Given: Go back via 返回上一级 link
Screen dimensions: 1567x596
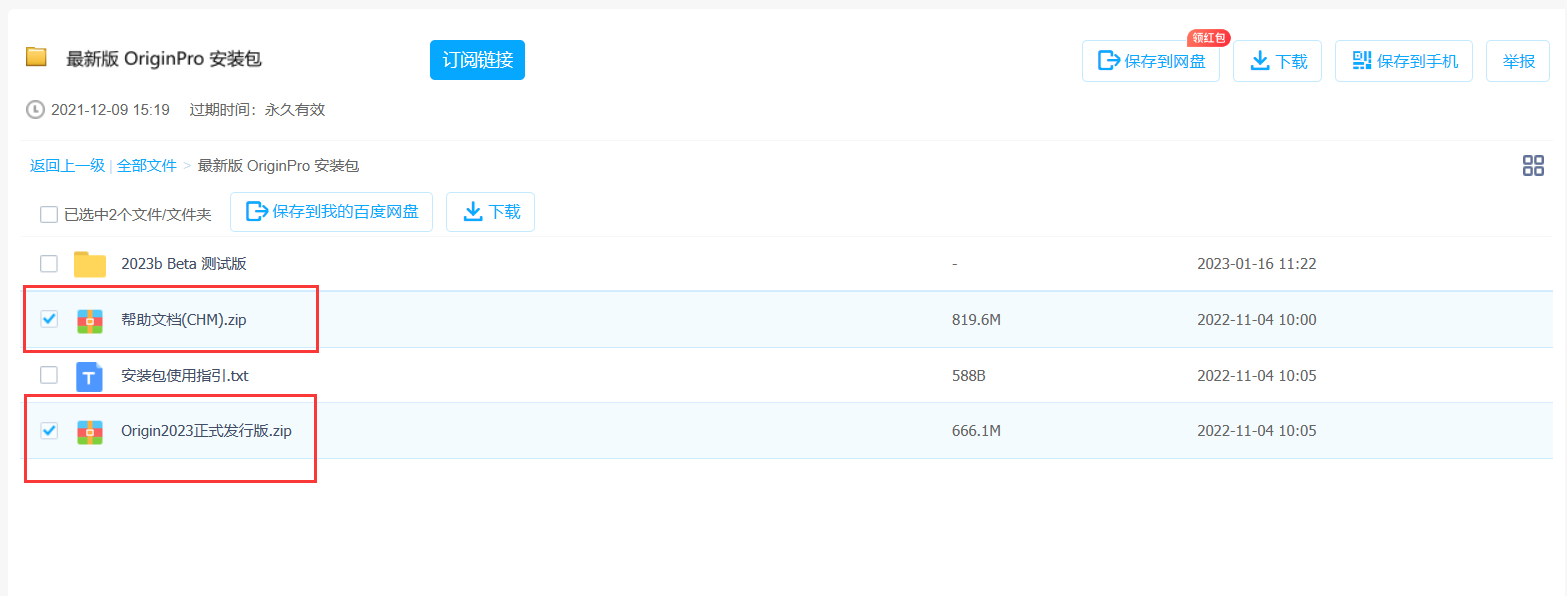Looking at the screenshot, I should (x=67, y=166).
